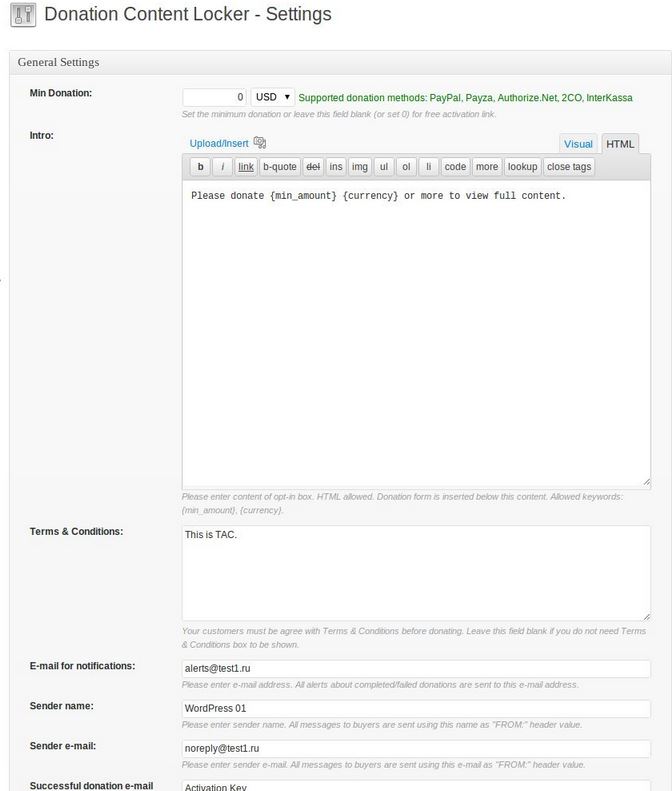Click the 'E-mail for notifications:' label
The height and width of the screenshot is (791, 672).
(x=82, y=666)
